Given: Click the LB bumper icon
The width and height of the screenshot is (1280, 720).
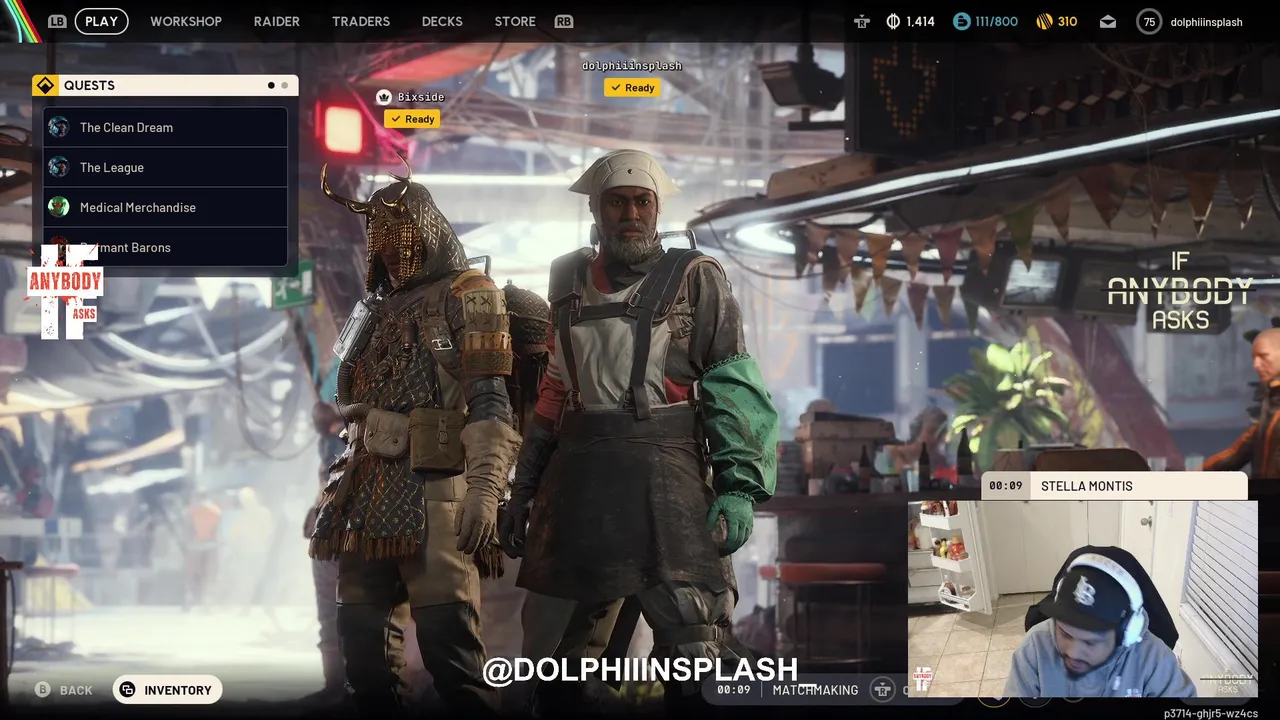Looking at the screenshot, I should pyautogui.click(x=57, y=21).
